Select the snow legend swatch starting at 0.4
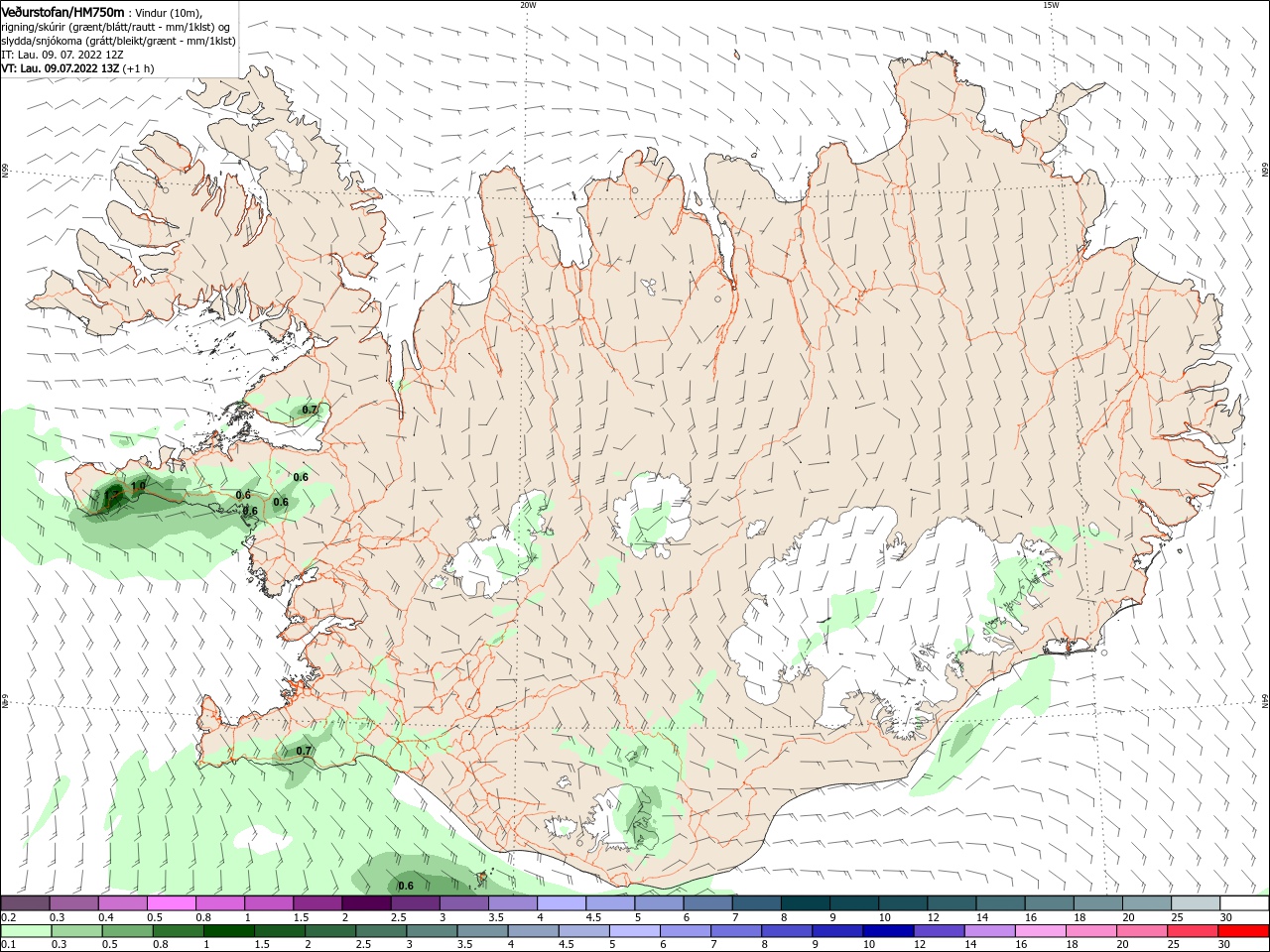The height and width of the screenshot is (952, 1270). (x=122, y=903)
